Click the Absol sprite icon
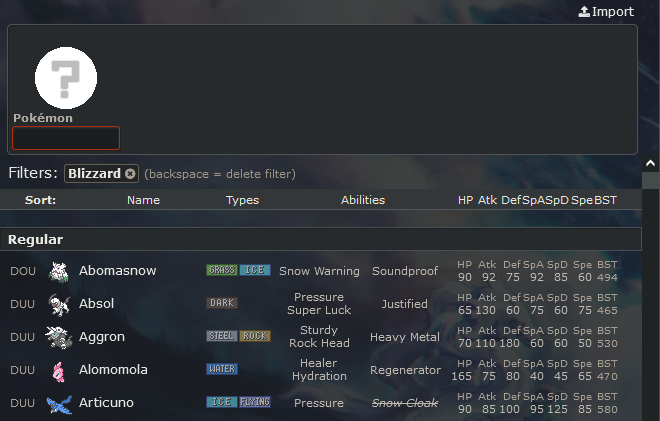Screen dimensions: 660x421 point(59,304)
